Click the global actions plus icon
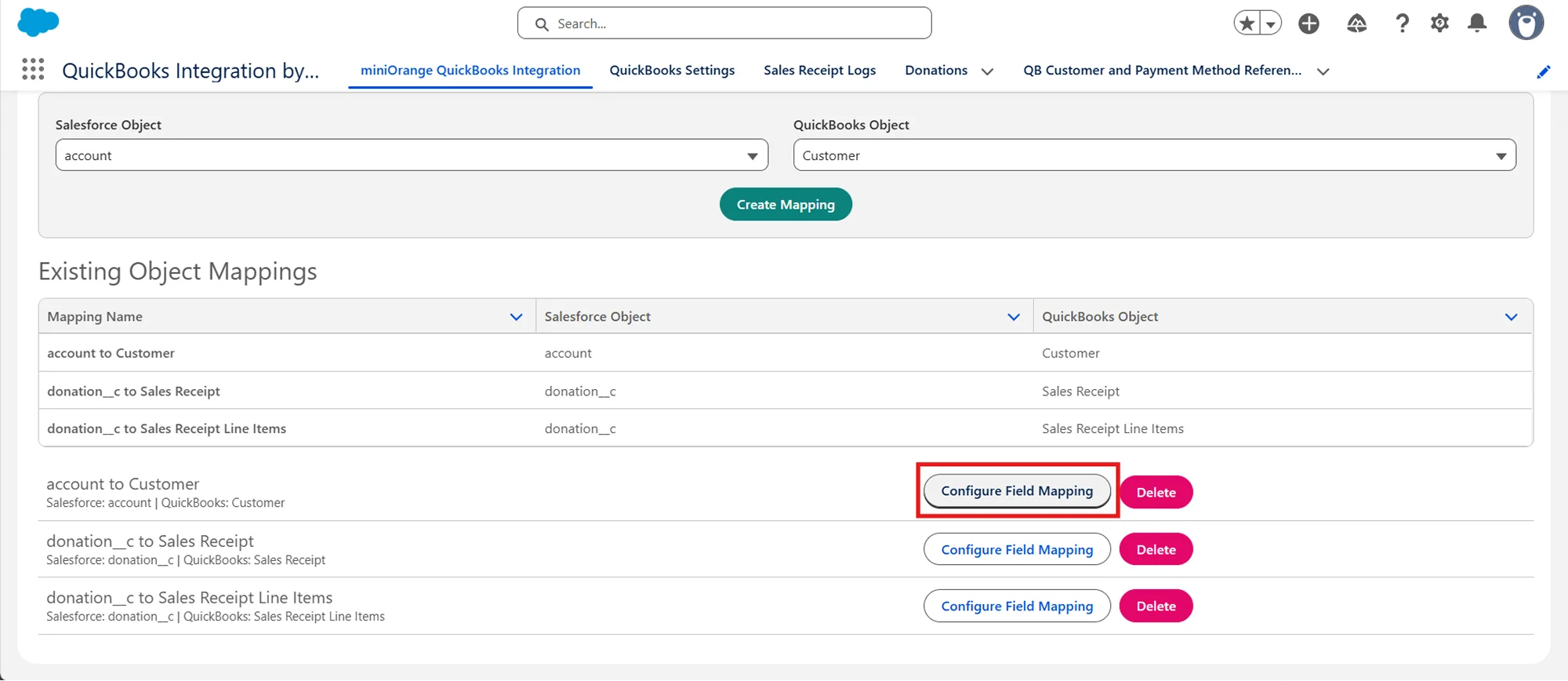Viewport: 1568px width, 681px height. 1308,24
